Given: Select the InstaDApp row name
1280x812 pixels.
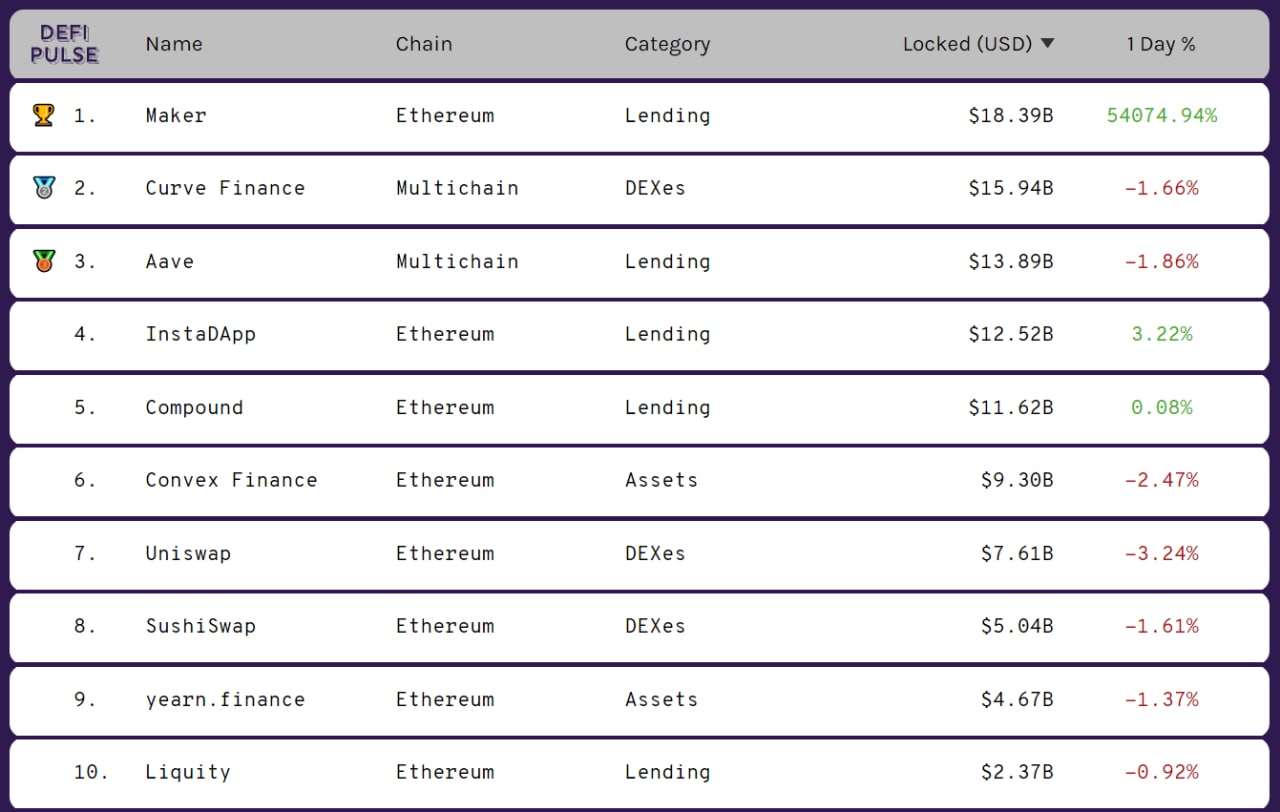Looking at the screenshot, I should point(201,334).
